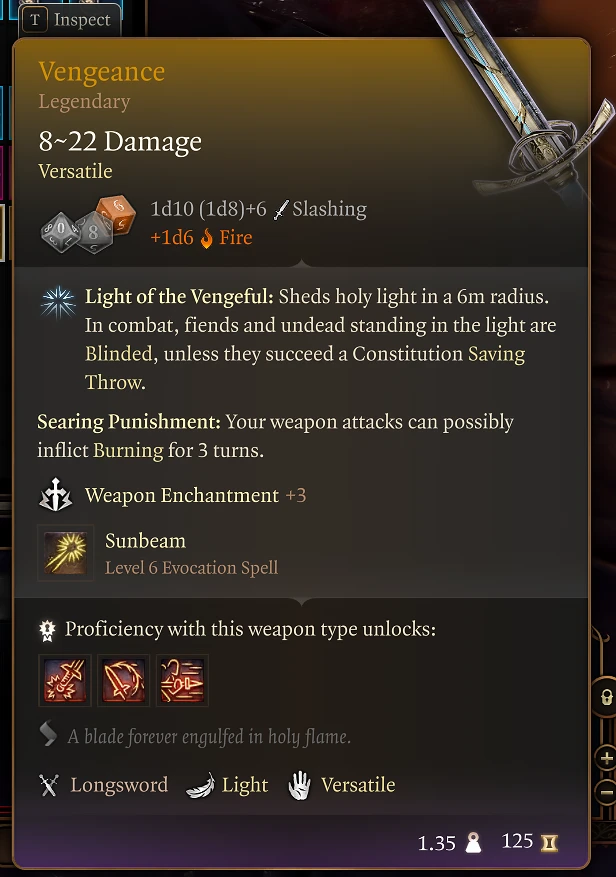616x877 pixels.
Task: Click the Longsword crossed-swords icon
Action: (x=49, y=785)
